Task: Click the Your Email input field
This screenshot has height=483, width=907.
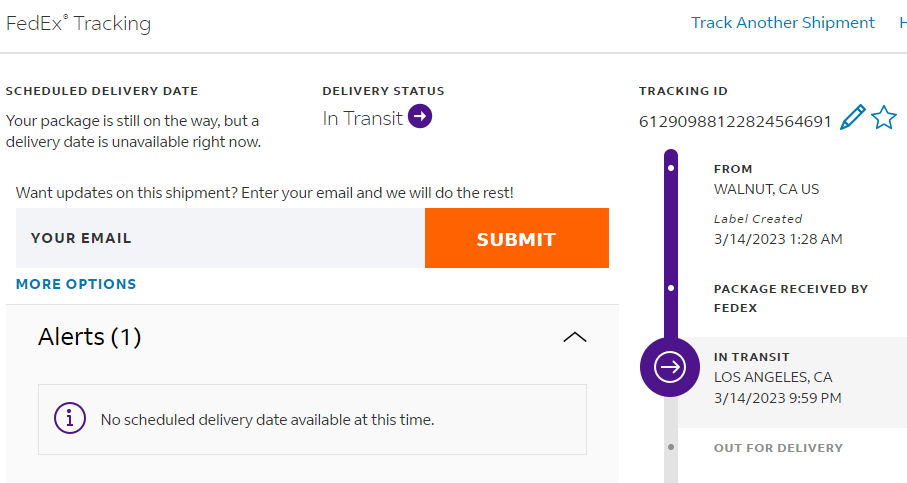Action: 220,238
